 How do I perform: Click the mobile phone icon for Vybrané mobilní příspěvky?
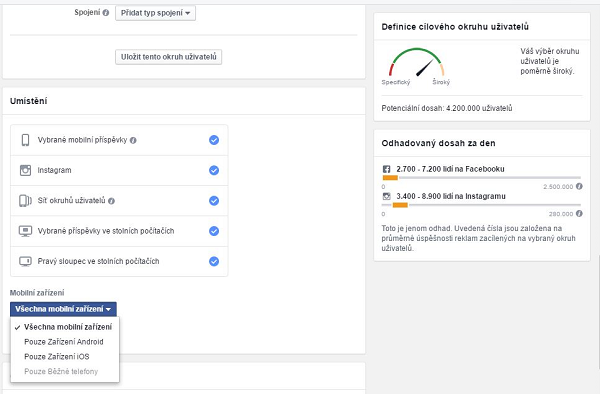(x=25, y=140)
